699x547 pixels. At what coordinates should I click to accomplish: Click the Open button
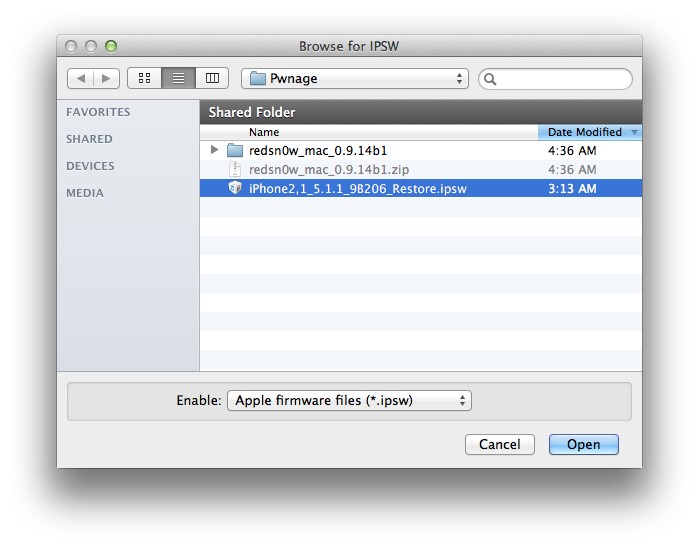click(x=584, y=444)
